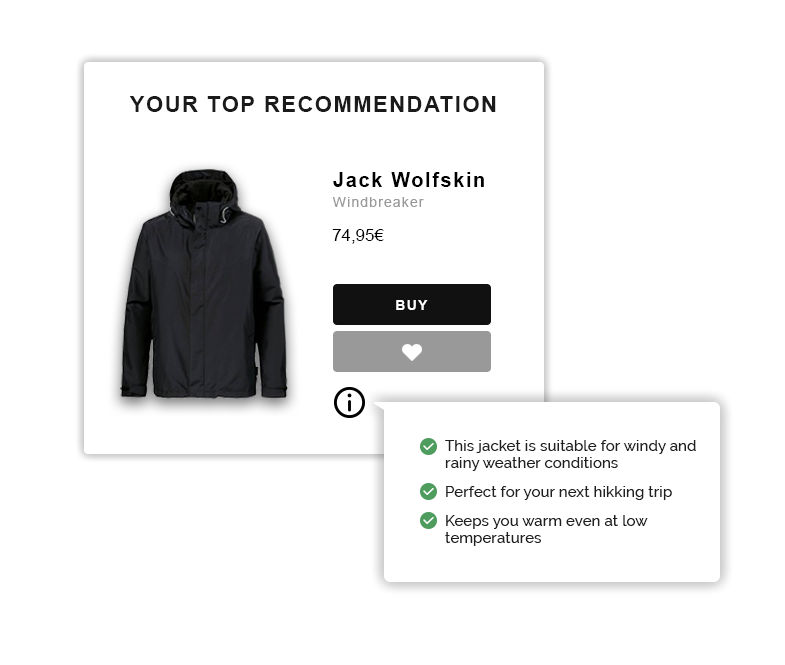Click the black BUY button
Image resolution: width=785 pixels, height=665 pixels.
[x=411, y=305]
